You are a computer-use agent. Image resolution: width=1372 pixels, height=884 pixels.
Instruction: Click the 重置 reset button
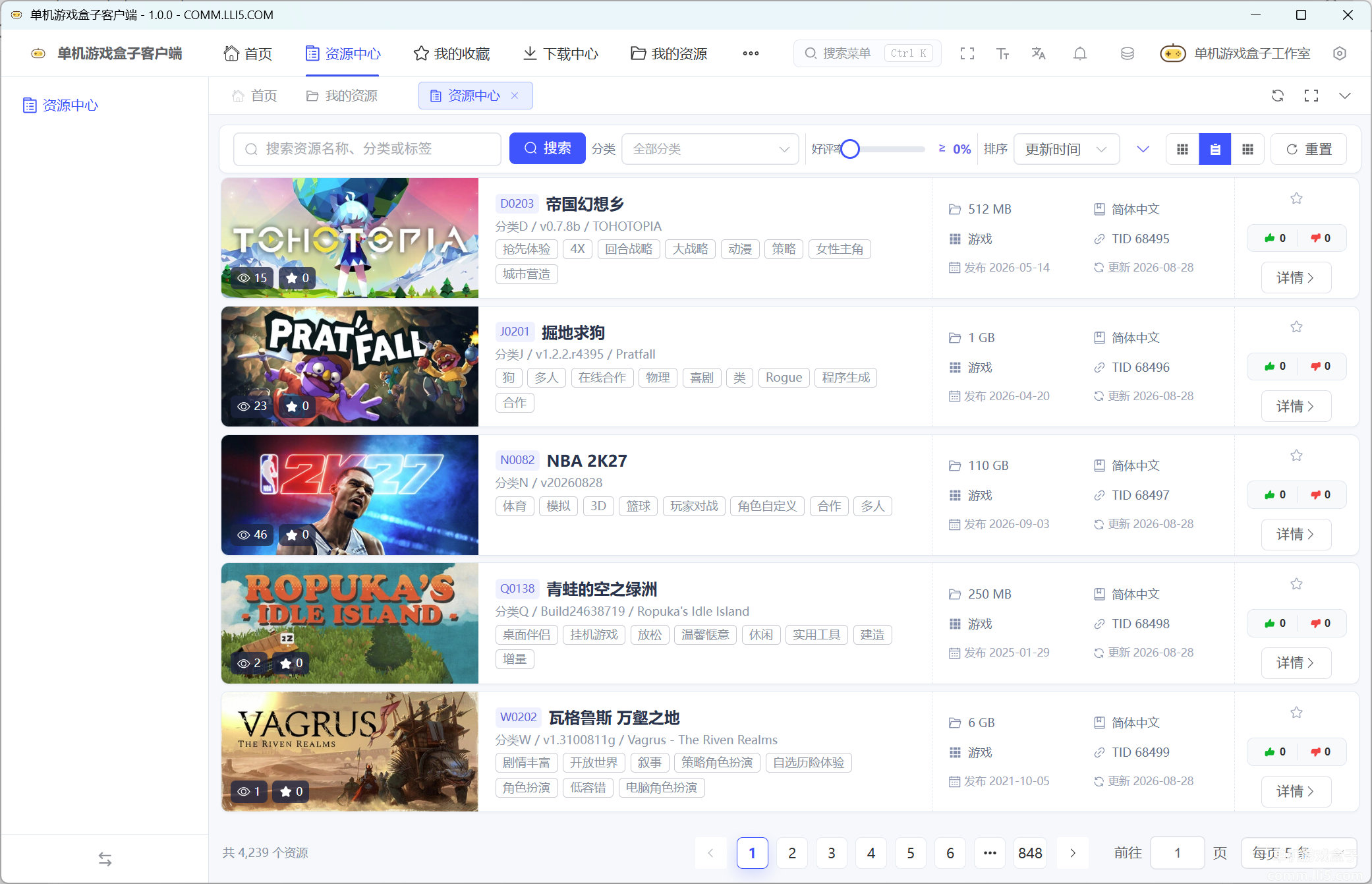pos(1309,149)
